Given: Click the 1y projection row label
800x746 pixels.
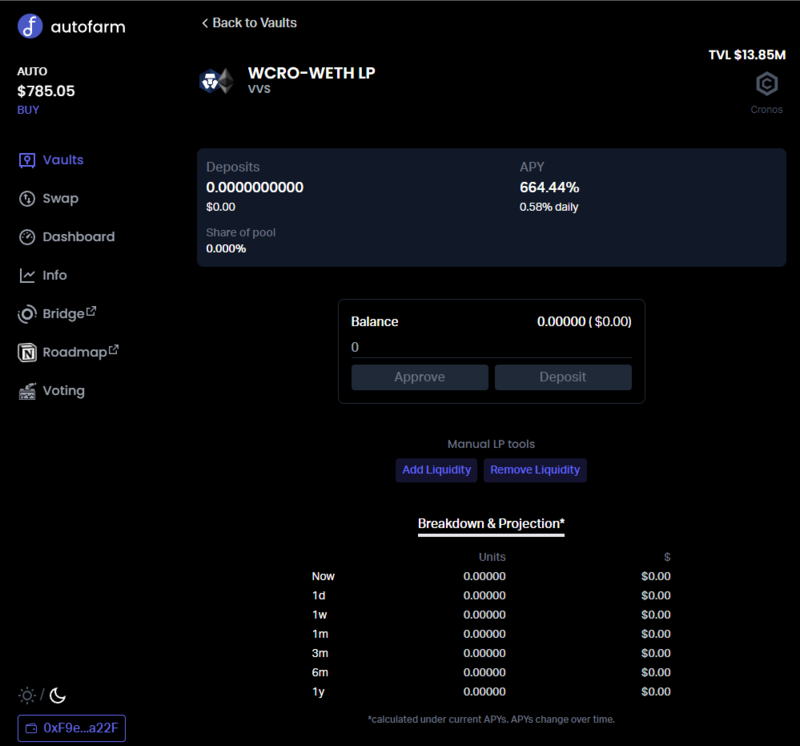Looking at the screenshot, I should (x=318, y=692).
